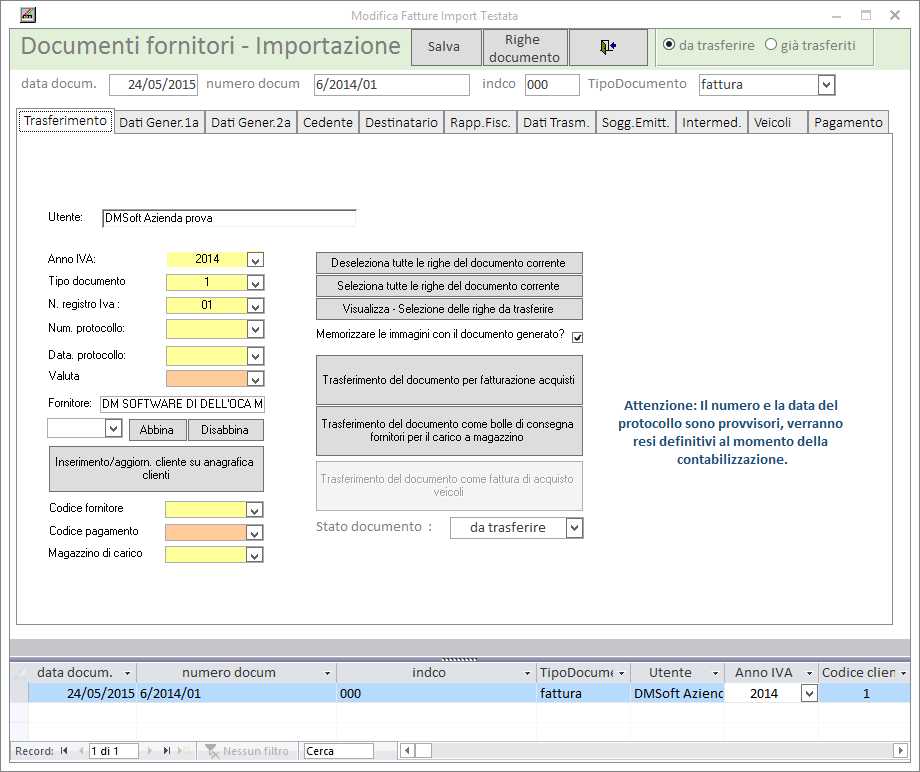Click the Salva button
The height and width of the screenshot is (772, 920).
click(444, 46)
